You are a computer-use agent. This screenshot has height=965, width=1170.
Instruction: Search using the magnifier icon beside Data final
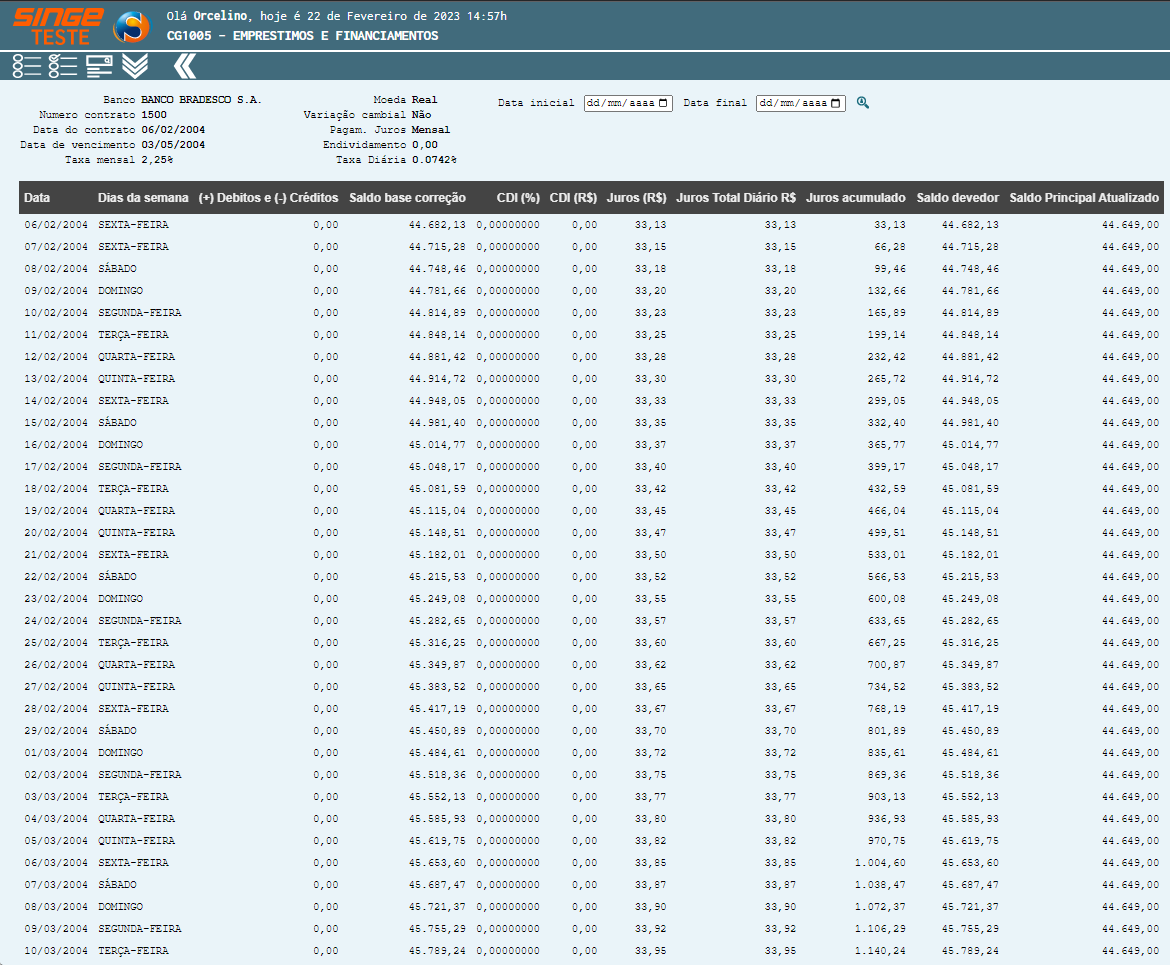(x=863, y=103)
